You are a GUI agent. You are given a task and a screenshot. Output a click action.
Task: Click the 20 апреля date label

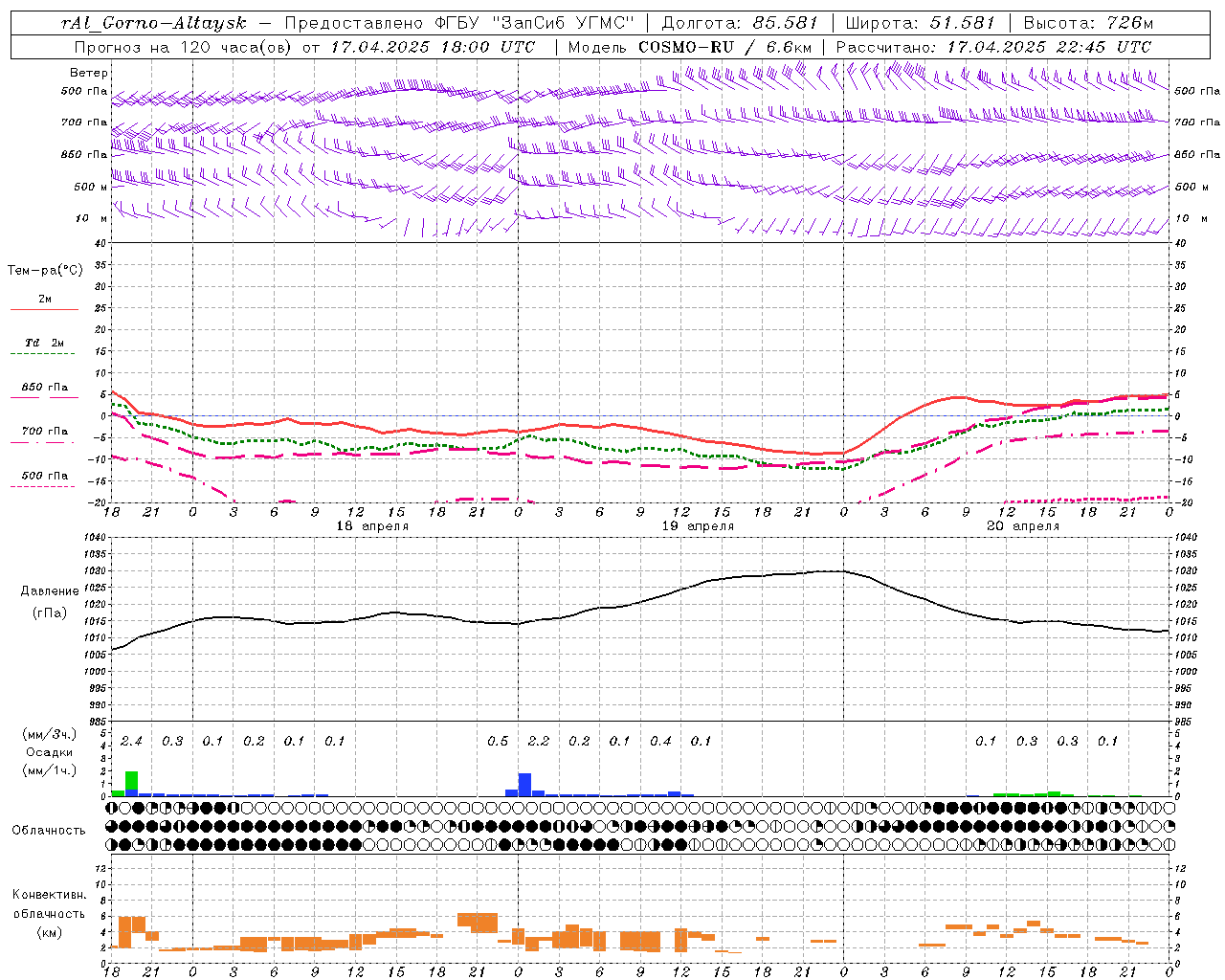(x=1023, y=526)
